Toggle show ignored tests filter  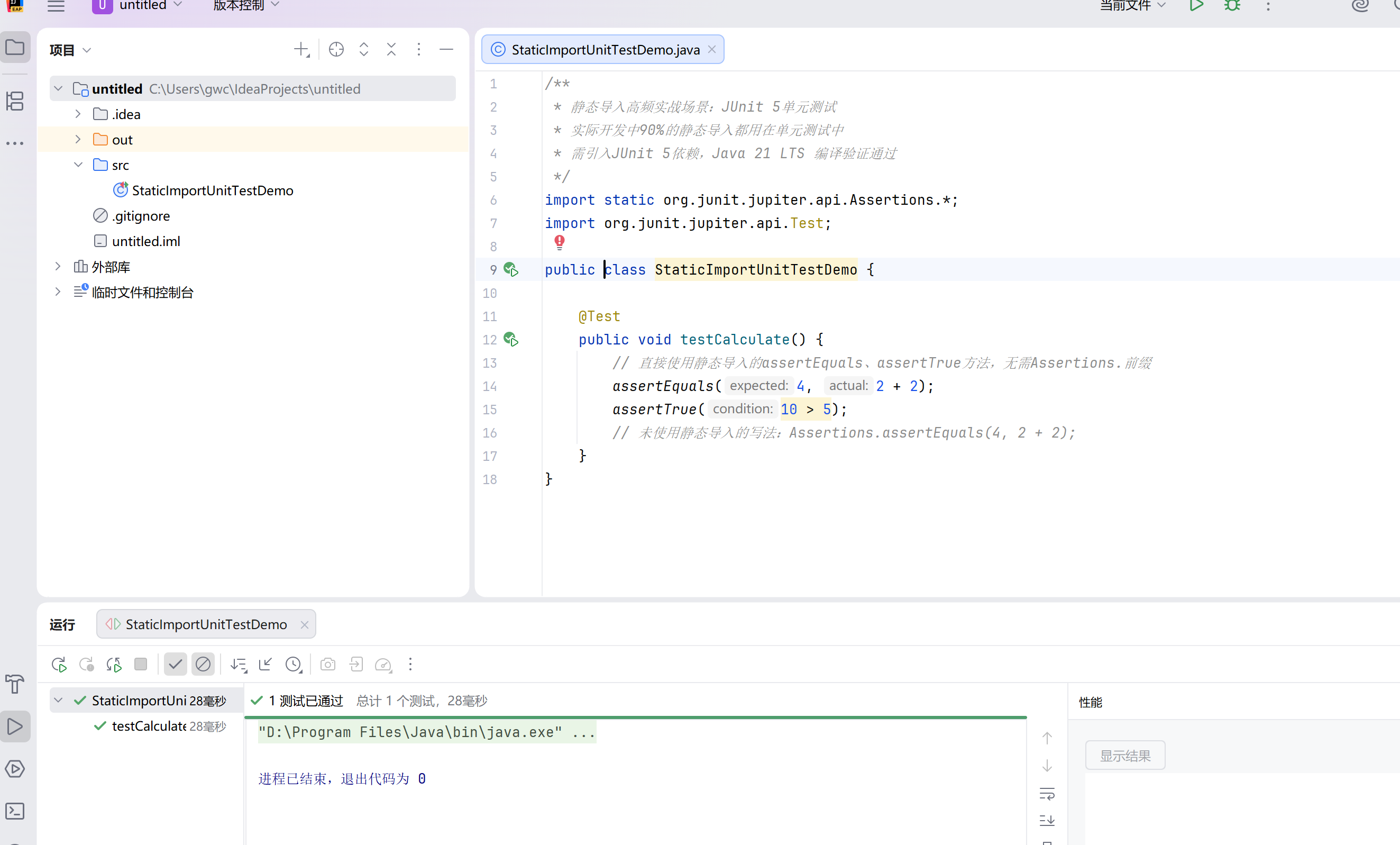(203, 664)
